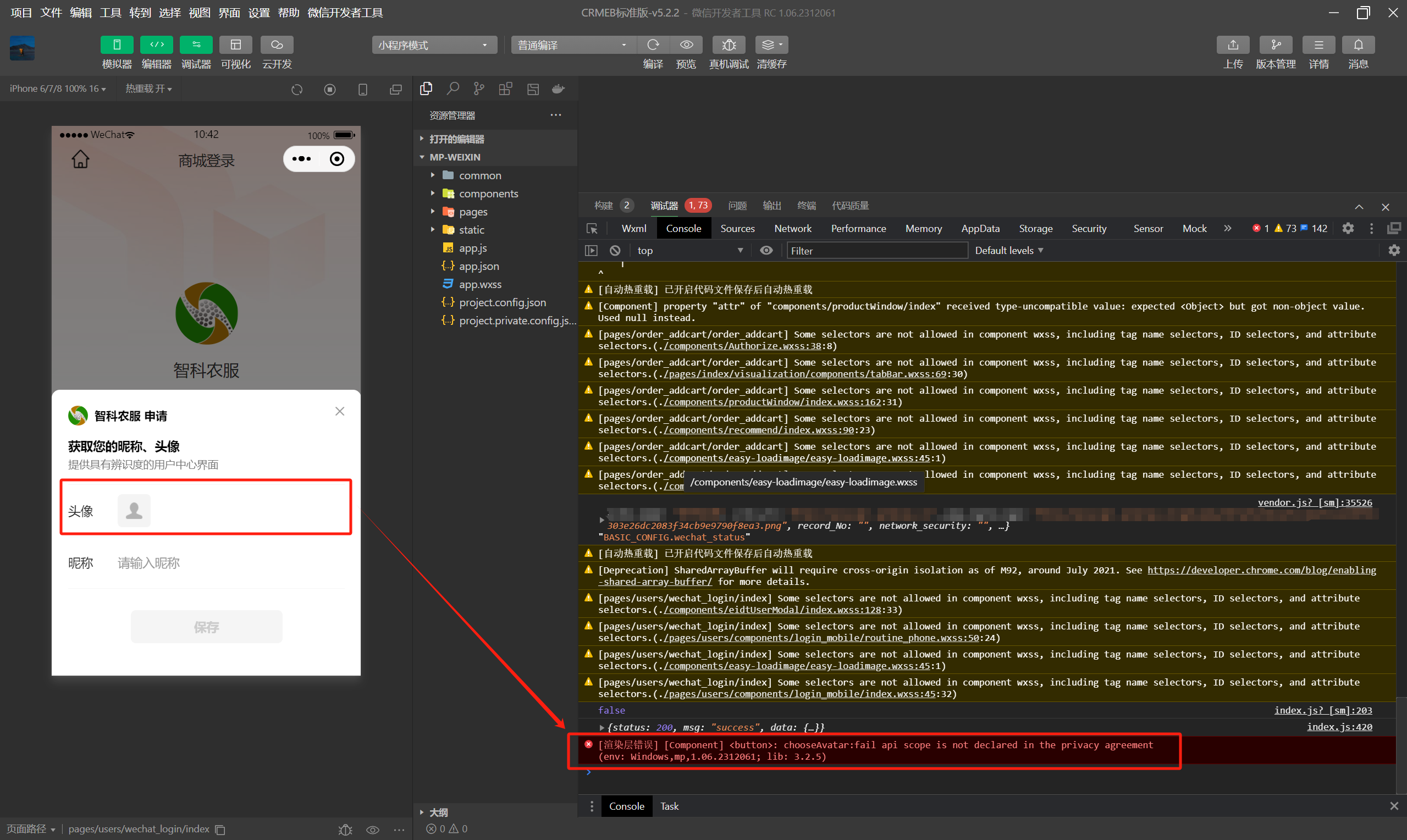This screenshot has height=840, width=1407.
Task: Click the simulator phone frame icon
Action: pyautogui.click(x=363, y=90)
